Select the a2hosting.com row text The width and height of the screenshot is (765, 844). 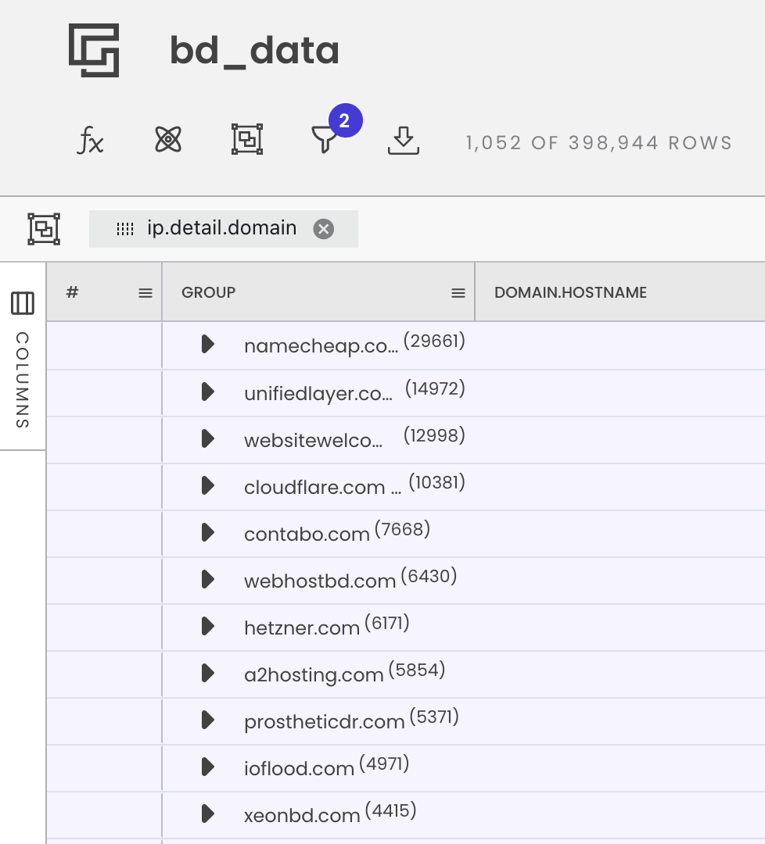coord(313,674)
